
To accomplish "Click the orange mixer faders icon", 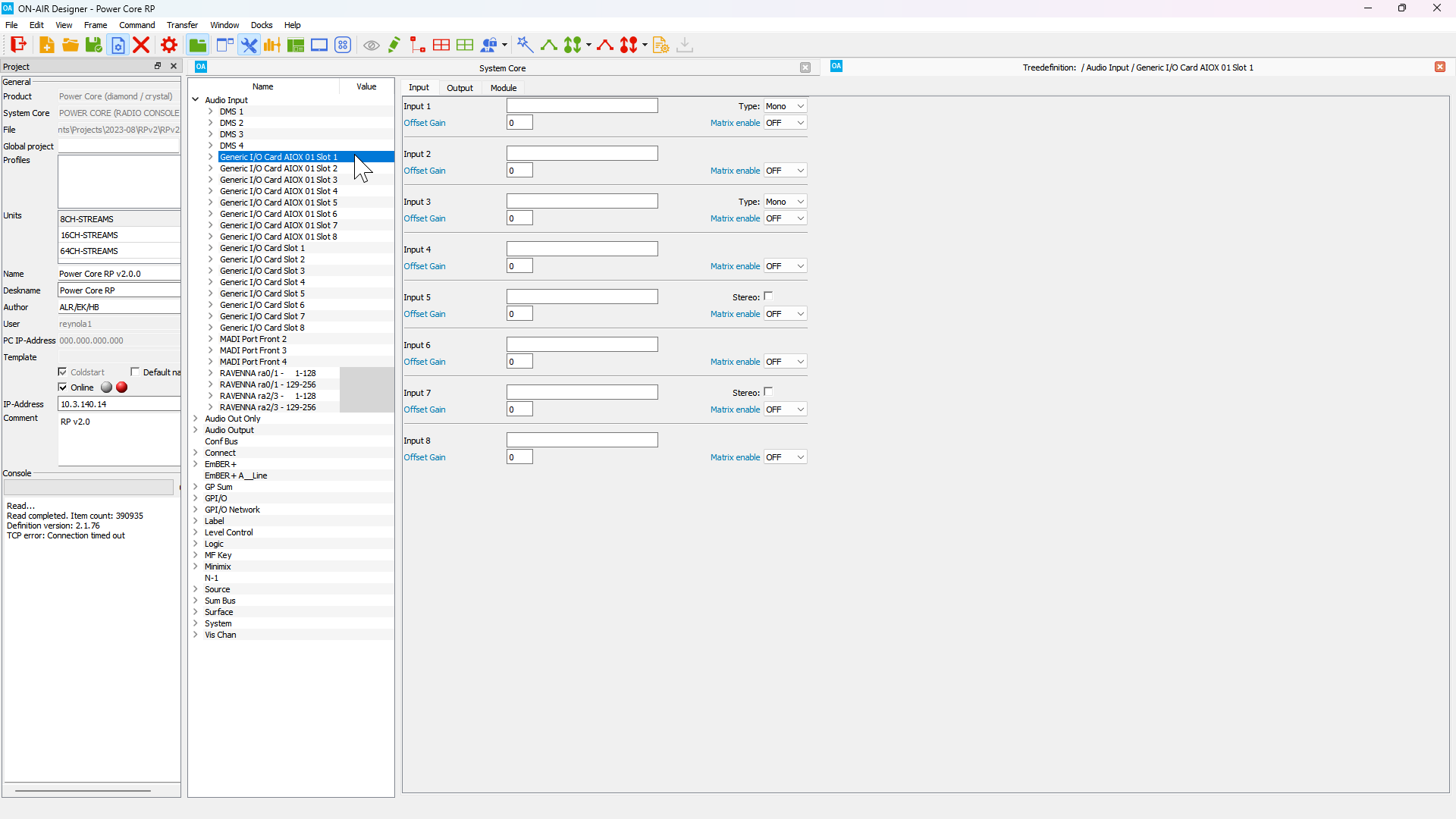I will click(x=271, y=45).
